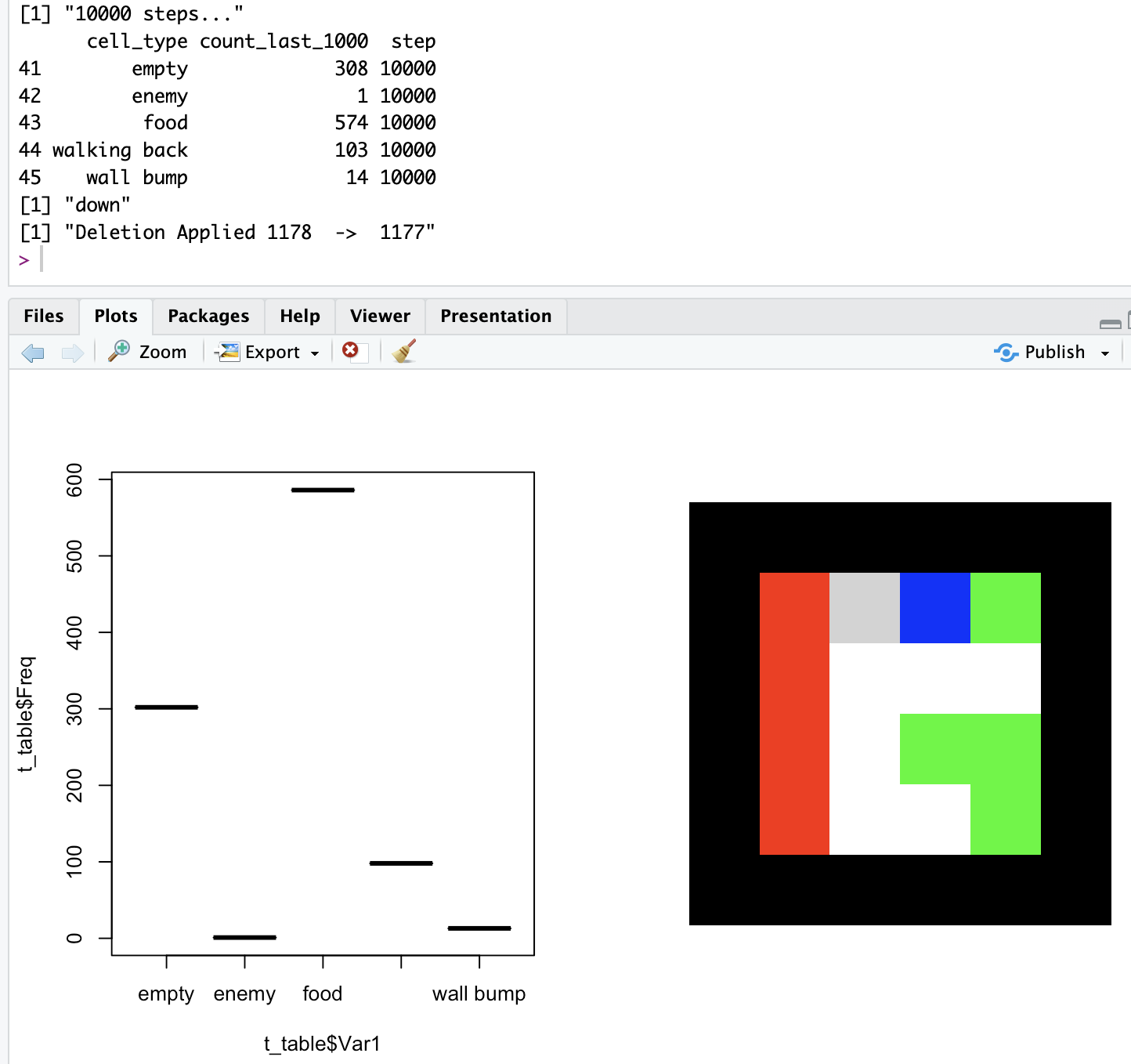Expand the Export dropdown arrow
Screen dimensions: 1131x1064
coord(315,353)
